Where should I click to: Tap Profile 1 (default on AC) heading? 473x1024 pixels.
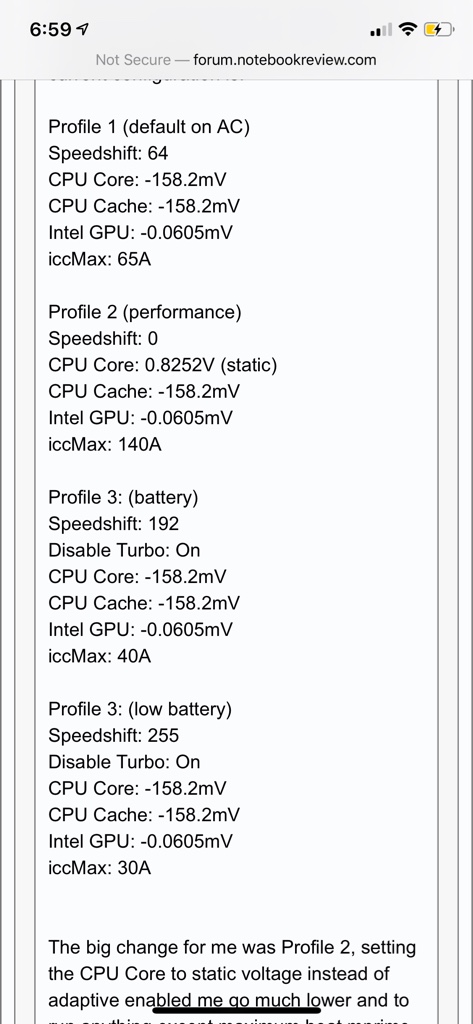coord(149,127)
